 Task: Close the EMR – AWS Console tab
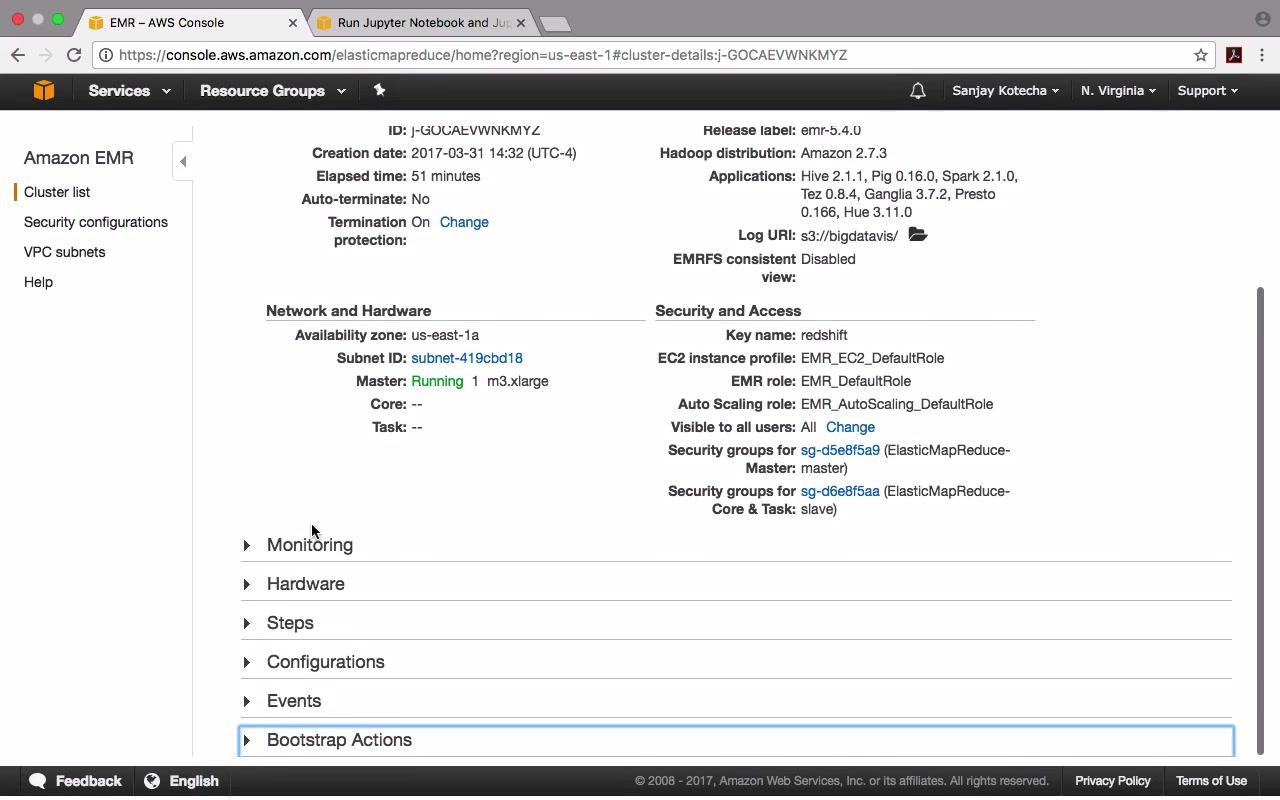294,22
